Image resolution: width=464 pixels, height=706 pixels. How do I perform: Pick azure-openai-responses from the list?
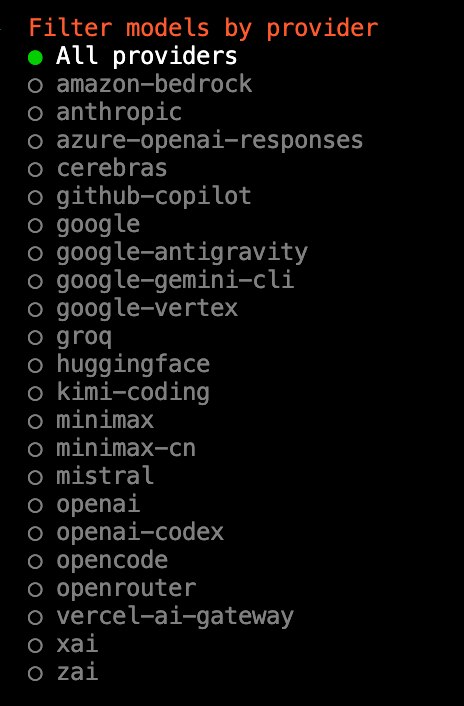coord(195,140)
